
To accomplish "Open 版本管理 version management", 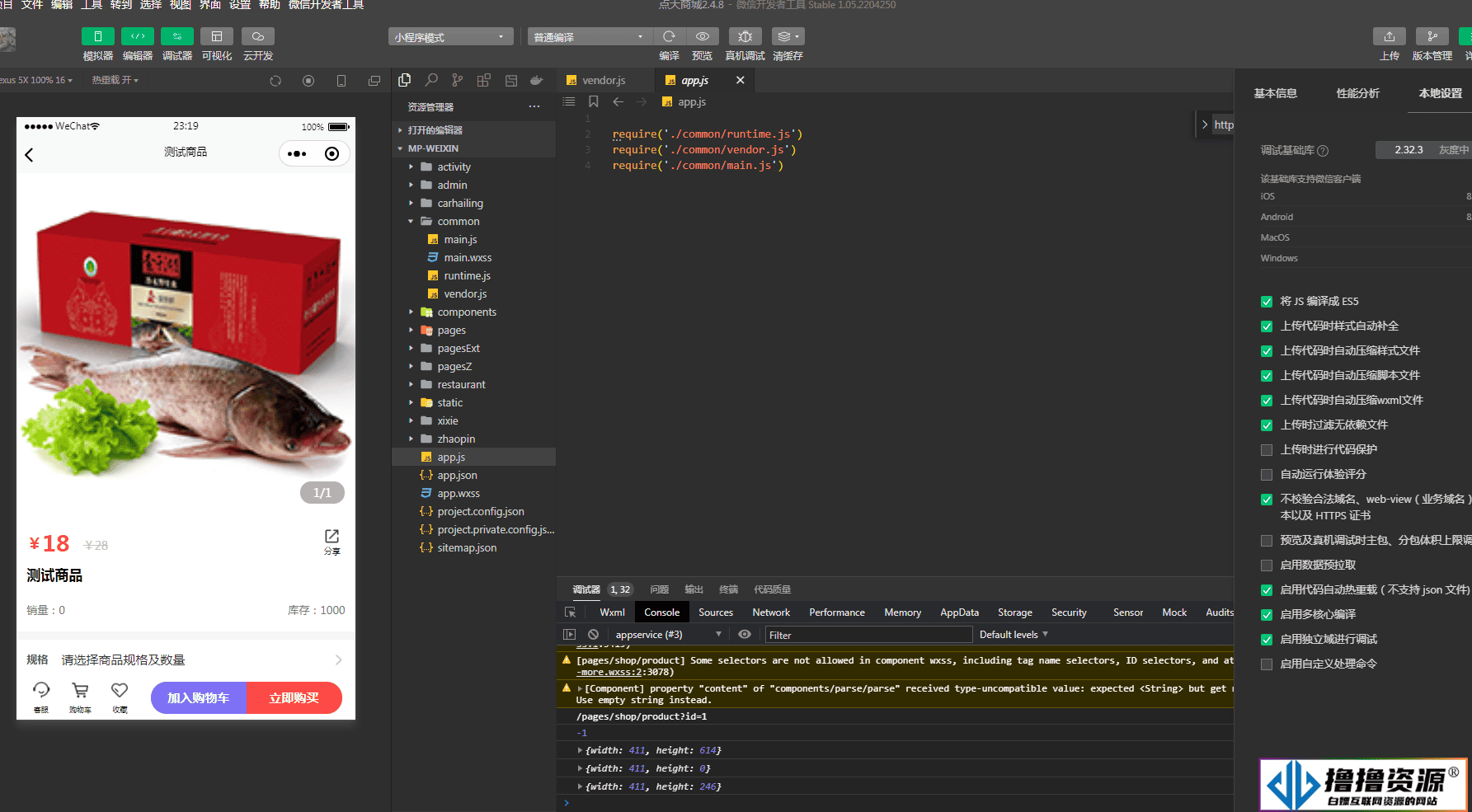I will pyautogui.click(x=1432, y=36).
